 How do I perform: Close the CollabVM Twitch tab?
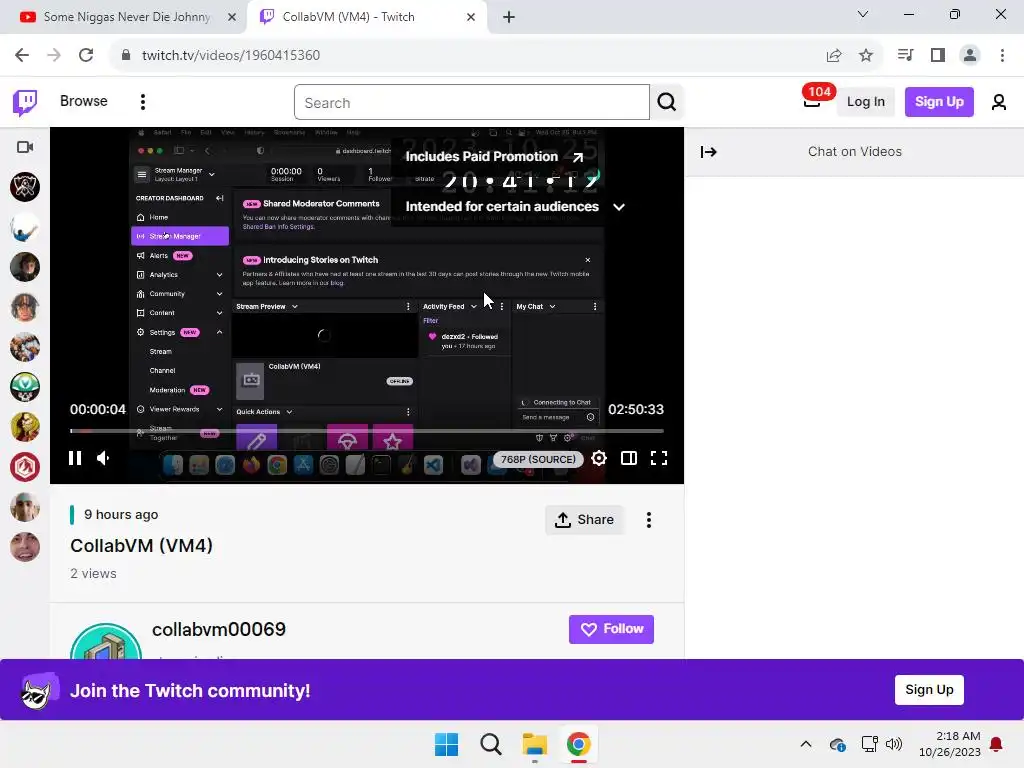tap(471, 17)
